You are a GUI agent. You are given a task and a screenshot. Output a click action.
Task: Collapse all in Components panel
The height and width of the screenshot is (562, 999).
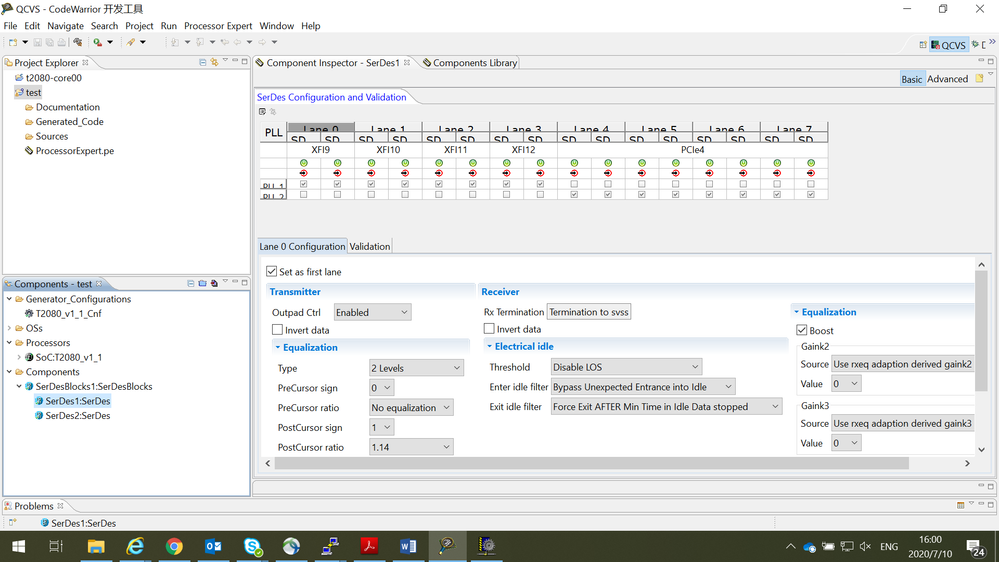(x=190, y=284)
